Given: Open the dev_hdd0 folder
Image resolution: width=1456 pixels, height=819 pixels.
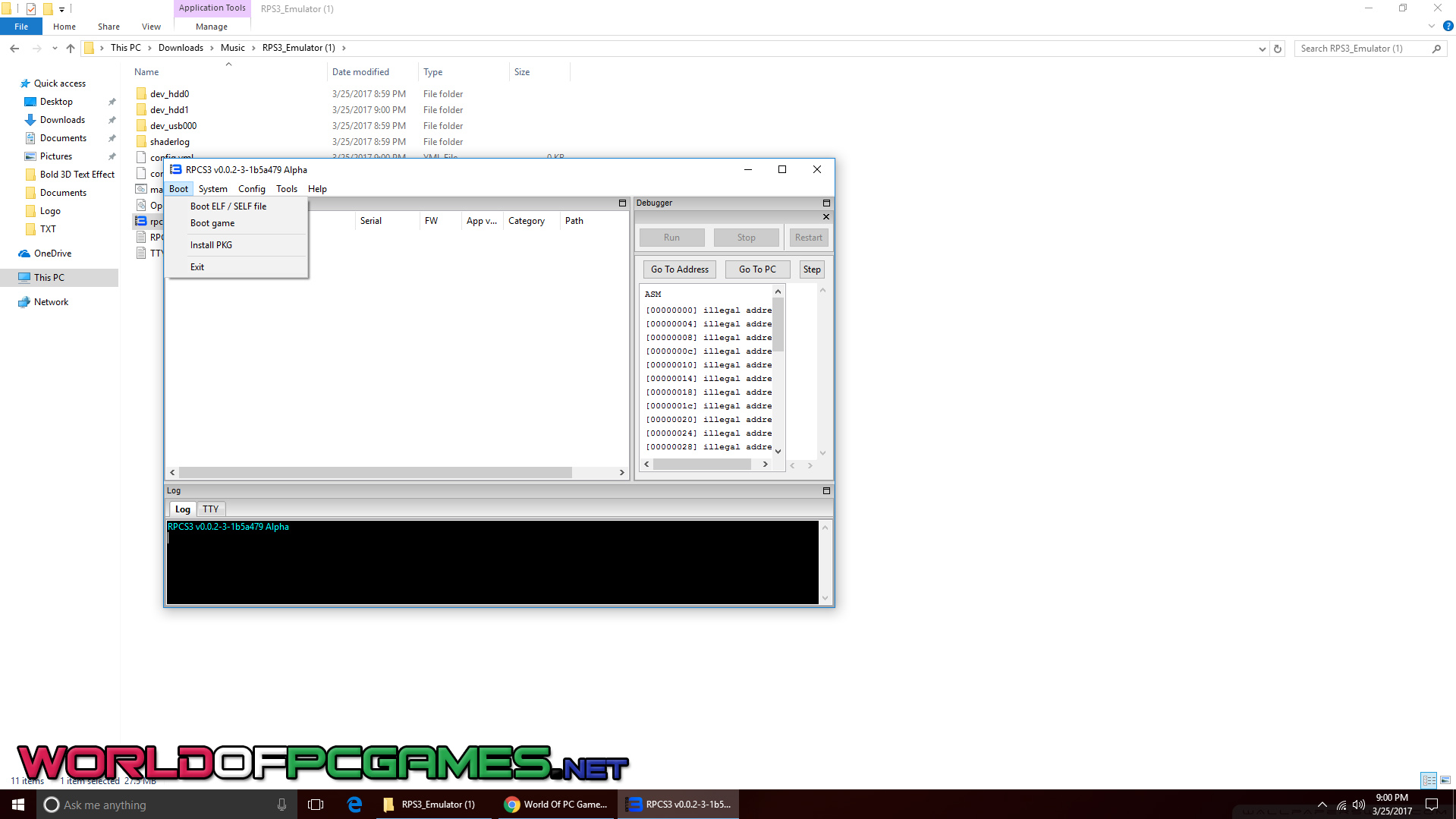Looking at the screenshot, I should click(169, 94).
